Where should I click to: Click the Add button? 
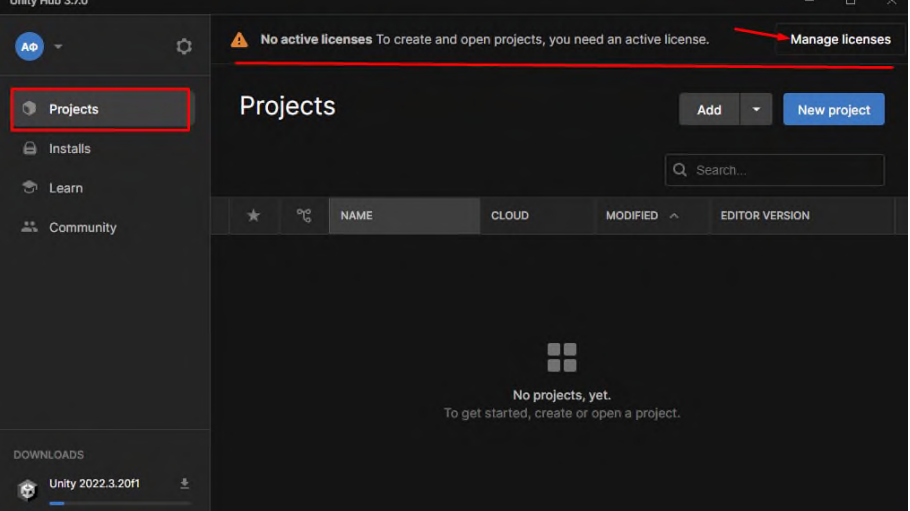pos(709,110)
